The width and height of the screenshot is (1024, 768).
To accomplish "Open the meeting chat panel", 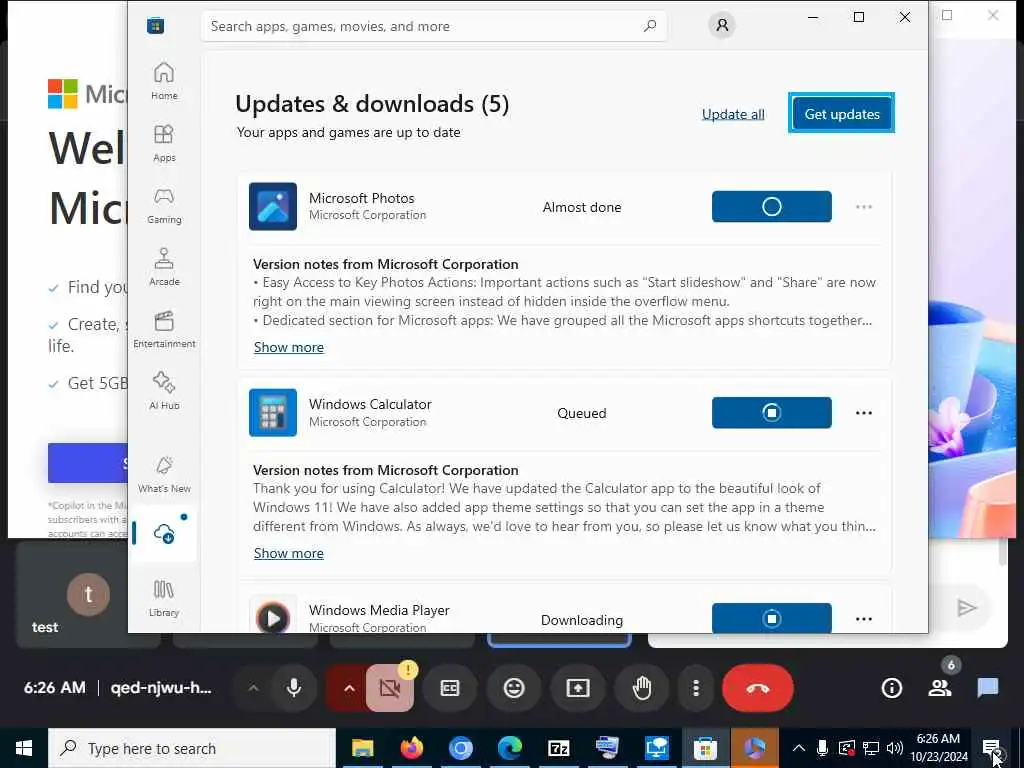I will click(x=987, y=688).
